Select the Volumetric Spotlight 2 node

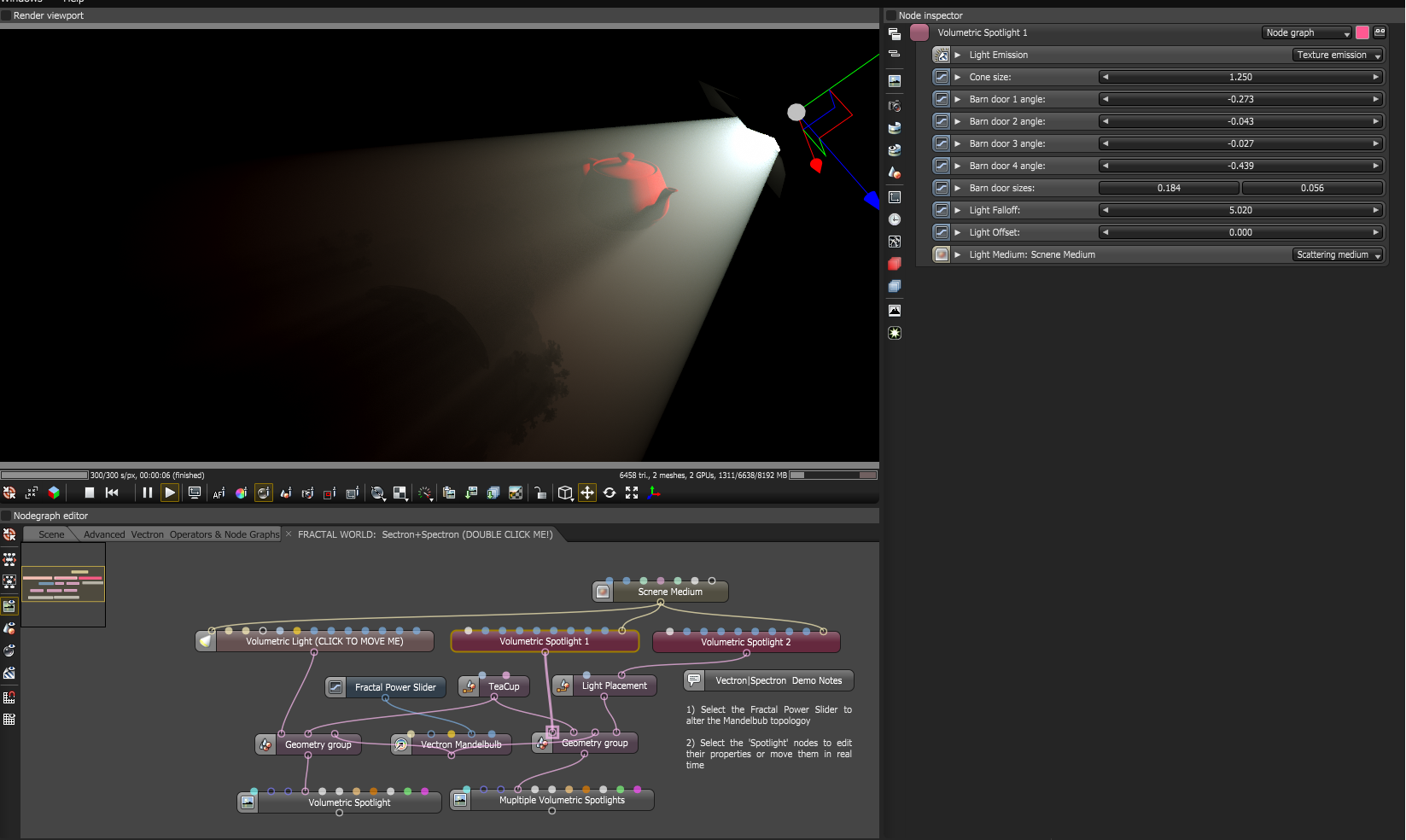tap(746, 642)
